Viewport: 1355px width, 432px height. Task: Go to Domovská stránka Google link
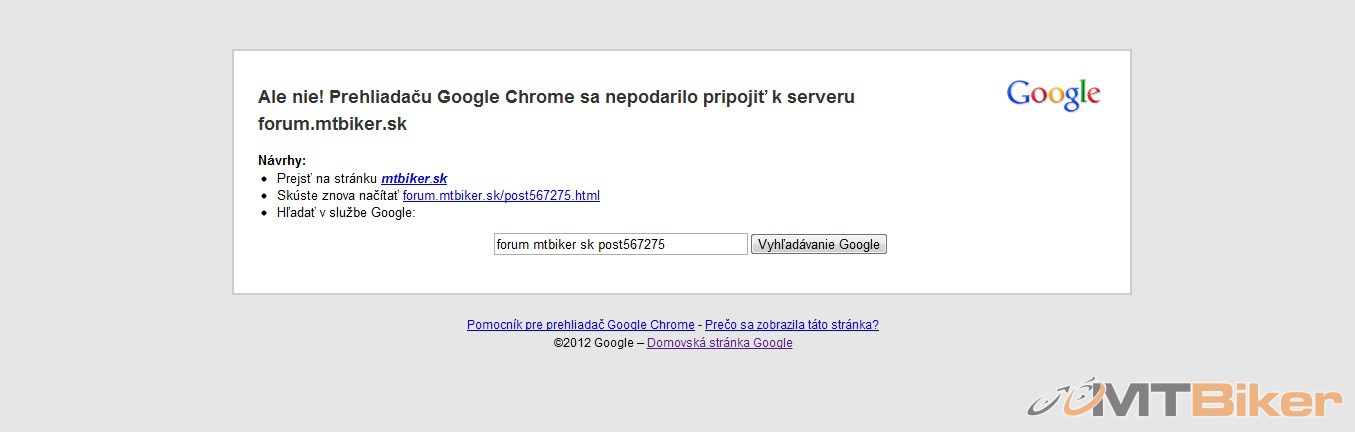pos(719,343)
